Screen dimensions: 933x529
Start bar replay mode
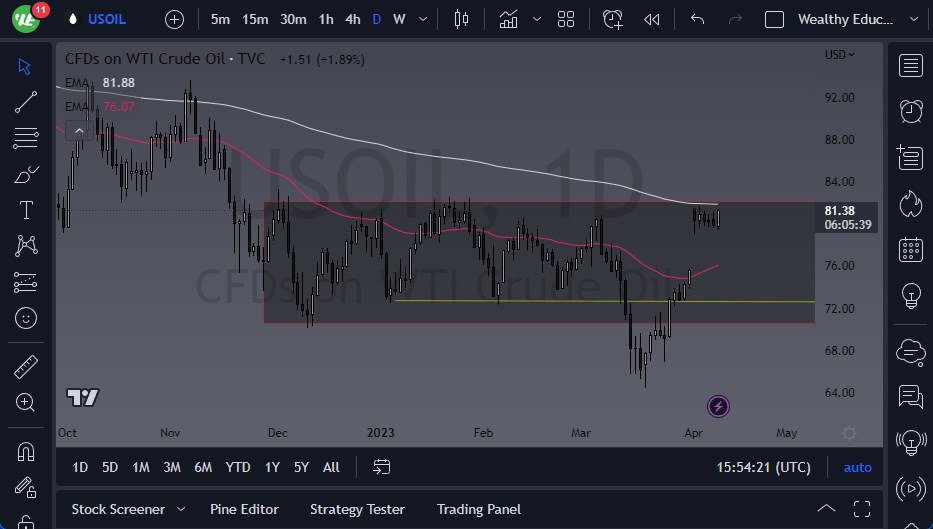pos(652,19)
